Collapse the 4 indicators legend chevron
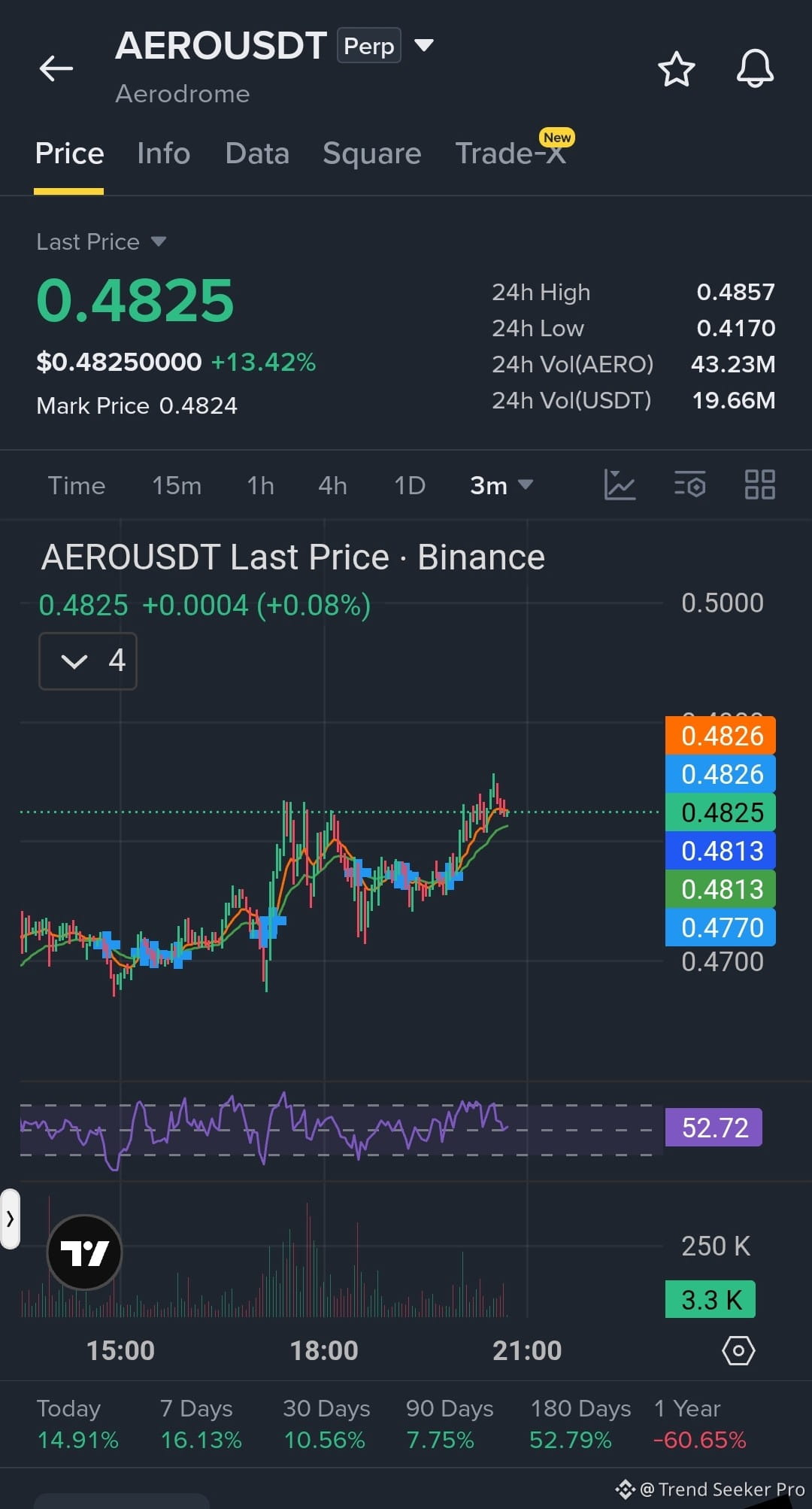812x1509 pixels. pyautogui.click(x=88, y=661)
